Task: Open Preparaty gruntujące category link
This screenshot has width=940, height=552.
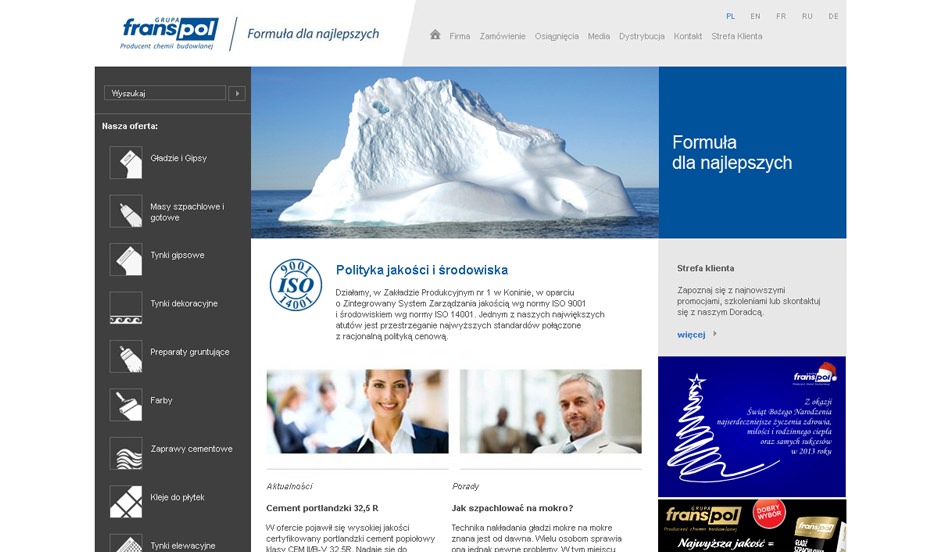Action: [189, 352]
